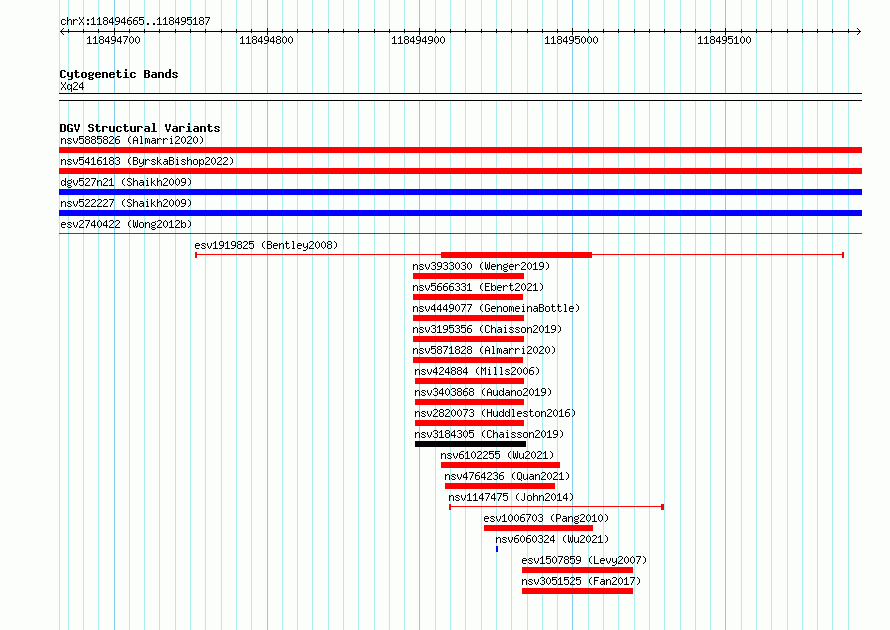Select the blue bar for dgv527n21
Viewport: 890px width, 630px height.
tap(460, 192)
